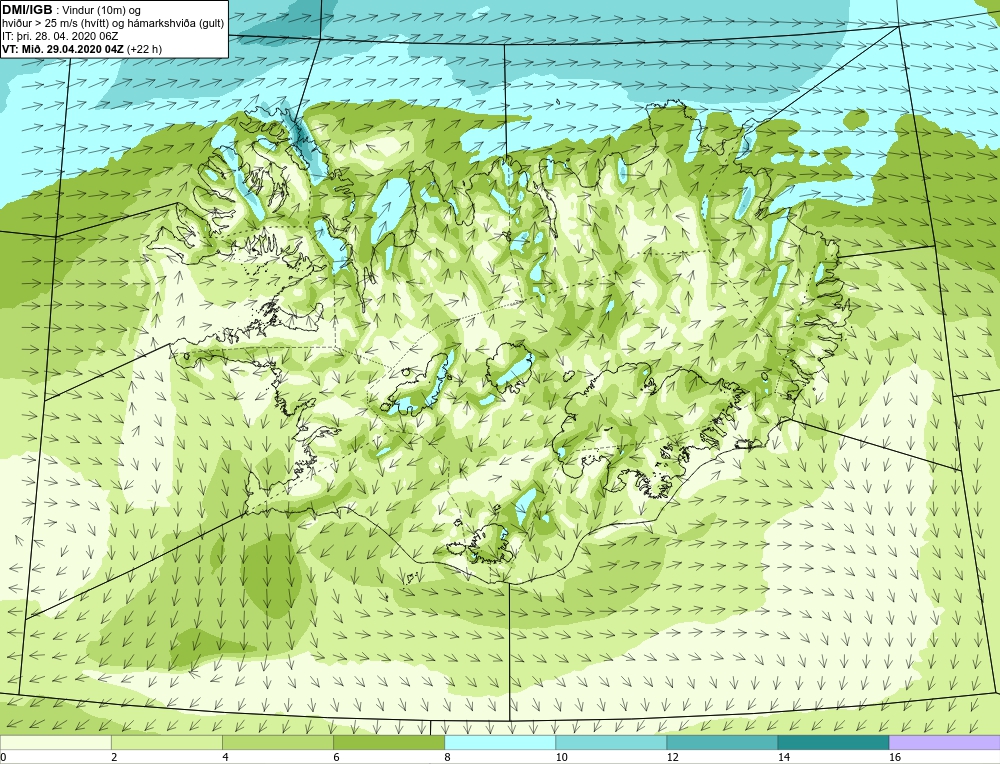Click the dark teal 14–16 m/s legend swatch
The height and width of the screenshot is (764, 1000).
(833, 743)
